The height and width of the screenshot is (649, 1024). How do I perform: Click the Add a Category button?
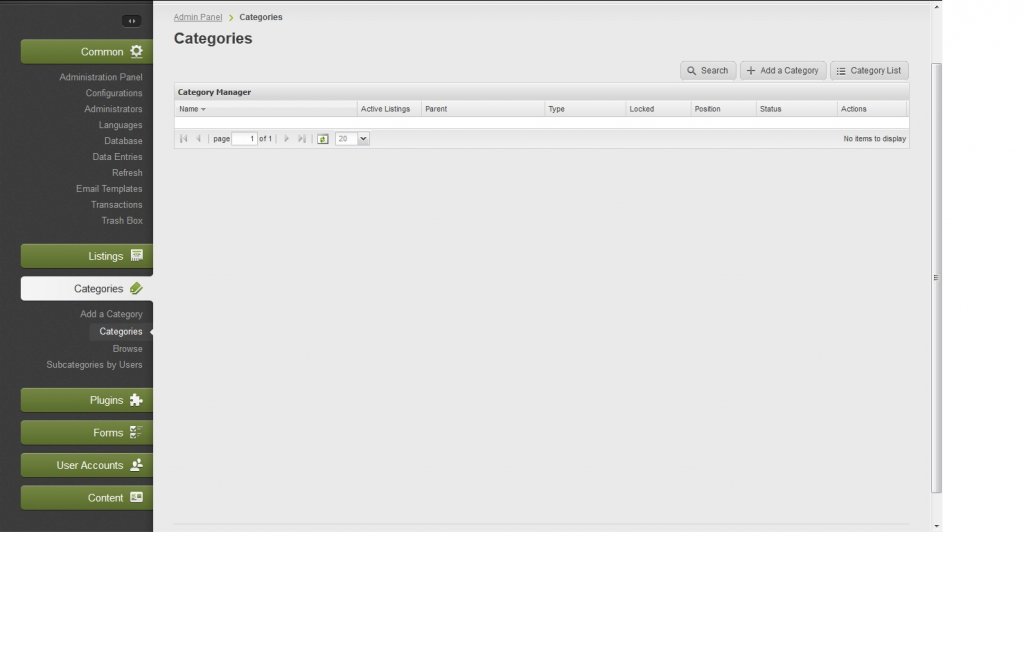pos(783,71)
